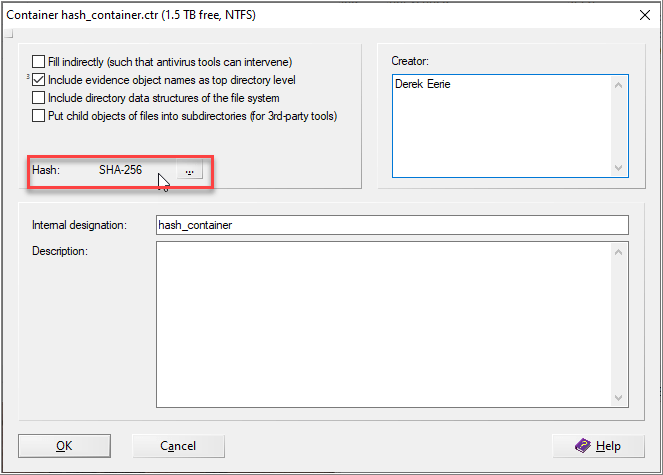Viewport: 663px width, 475px height.
Task: Click the Creator scrollbar track
Action: [x=619, y=126]
